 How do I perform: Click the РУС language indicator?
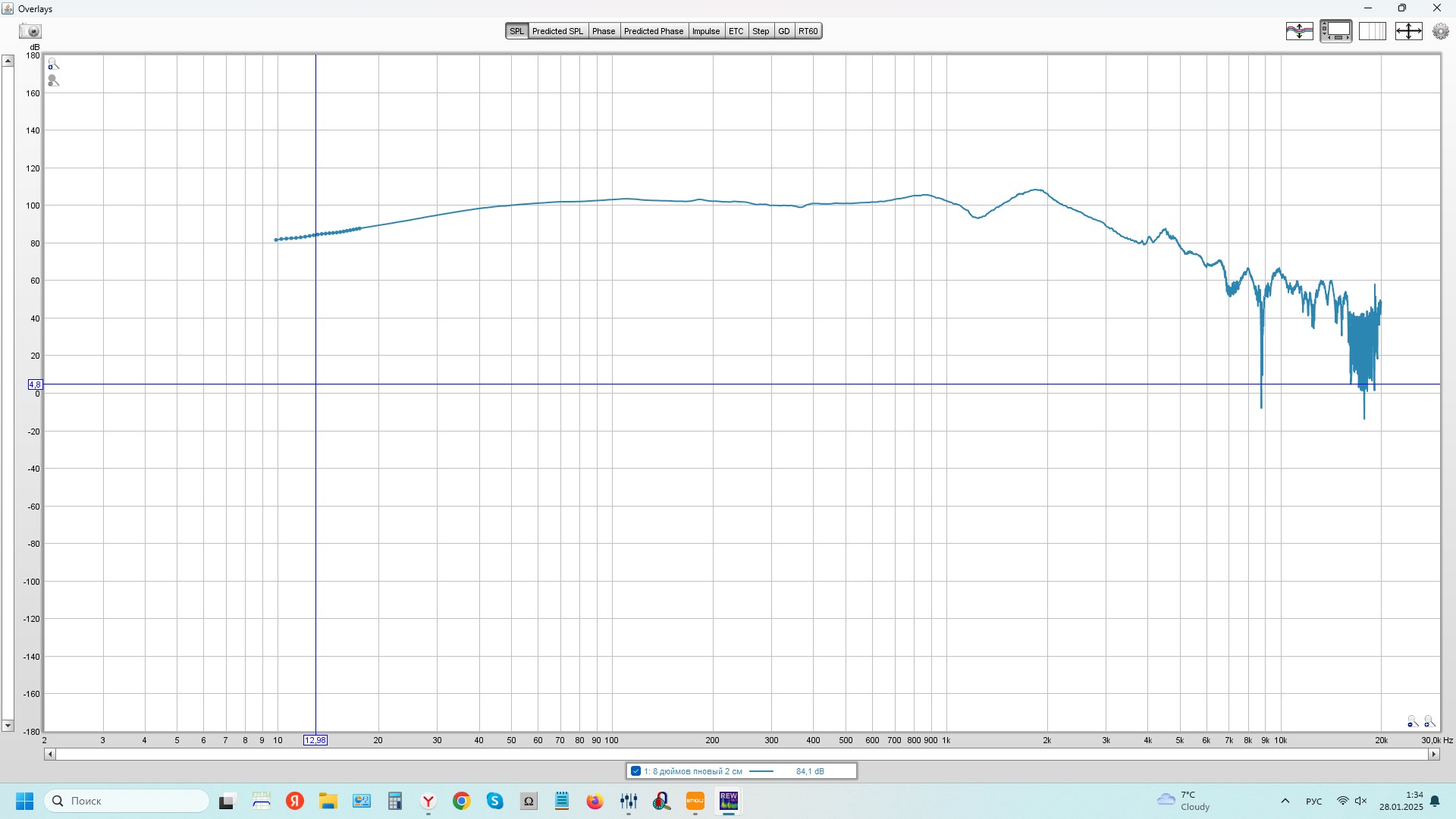pyautogui.click(x=1314, y=802)
